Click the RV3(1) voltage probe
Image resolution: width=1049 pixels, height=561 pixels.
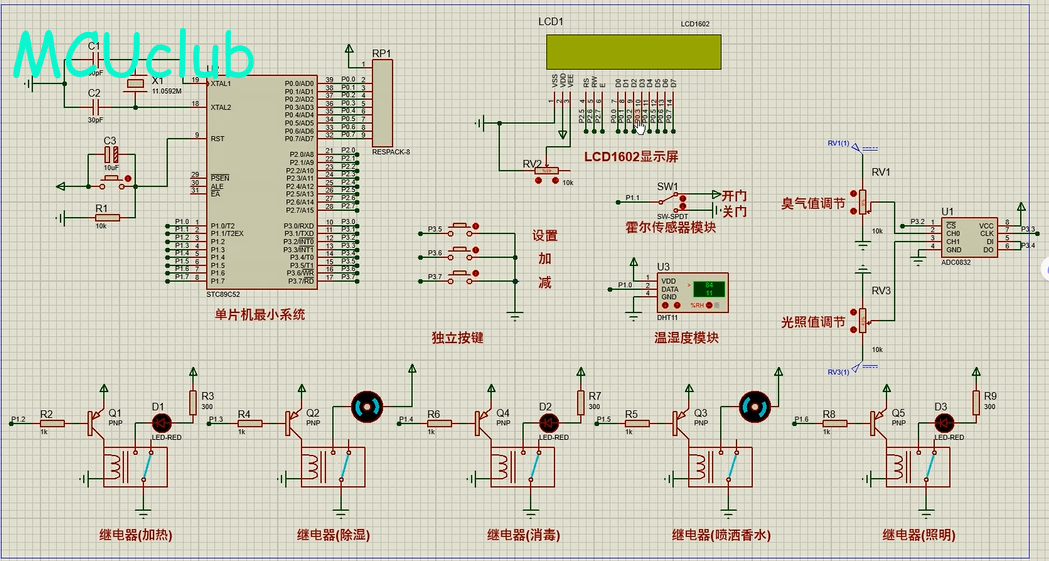tap(854, 370)
